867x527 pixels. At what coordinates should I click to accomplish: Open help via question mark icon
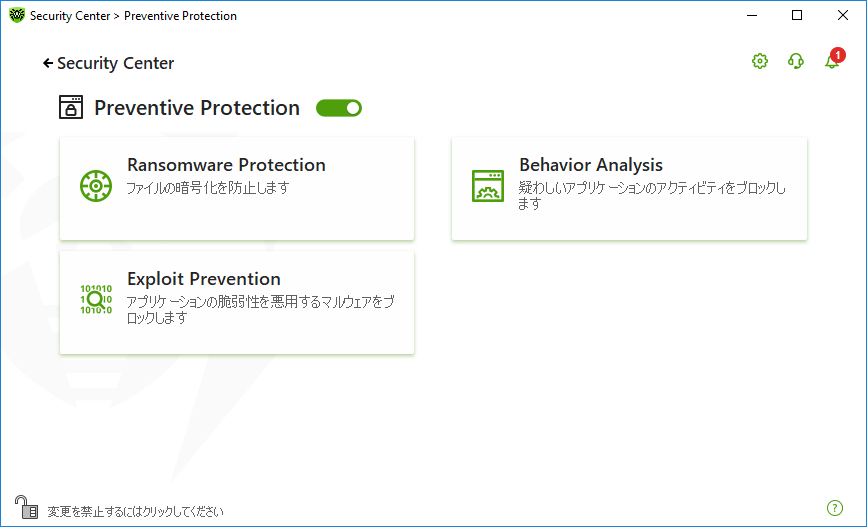[834, 508]
